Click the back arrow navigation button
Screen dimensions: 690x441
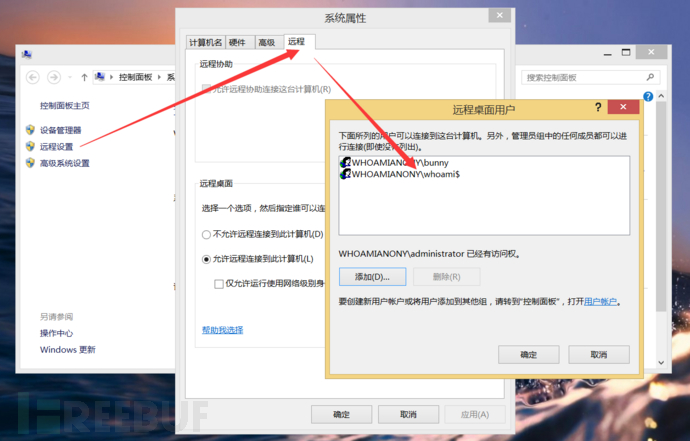point(33,77)
